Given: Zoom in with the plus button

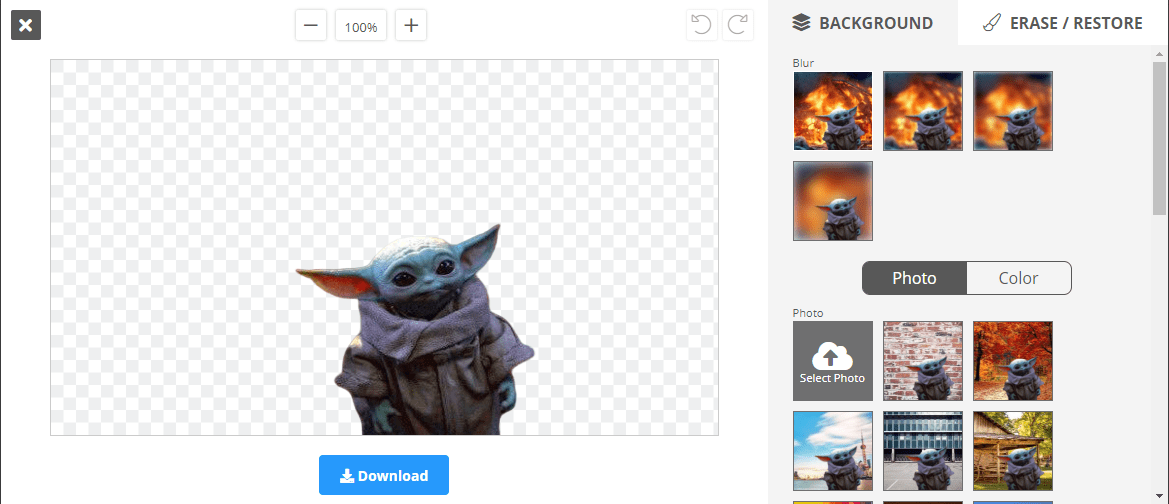Looking at the screenshot, I should pos(411,25).
